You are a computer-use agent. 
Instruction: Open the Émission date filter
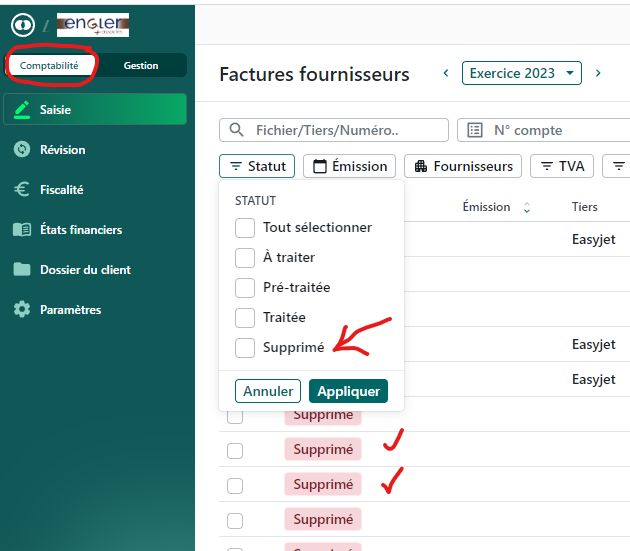tap(350, 166)
